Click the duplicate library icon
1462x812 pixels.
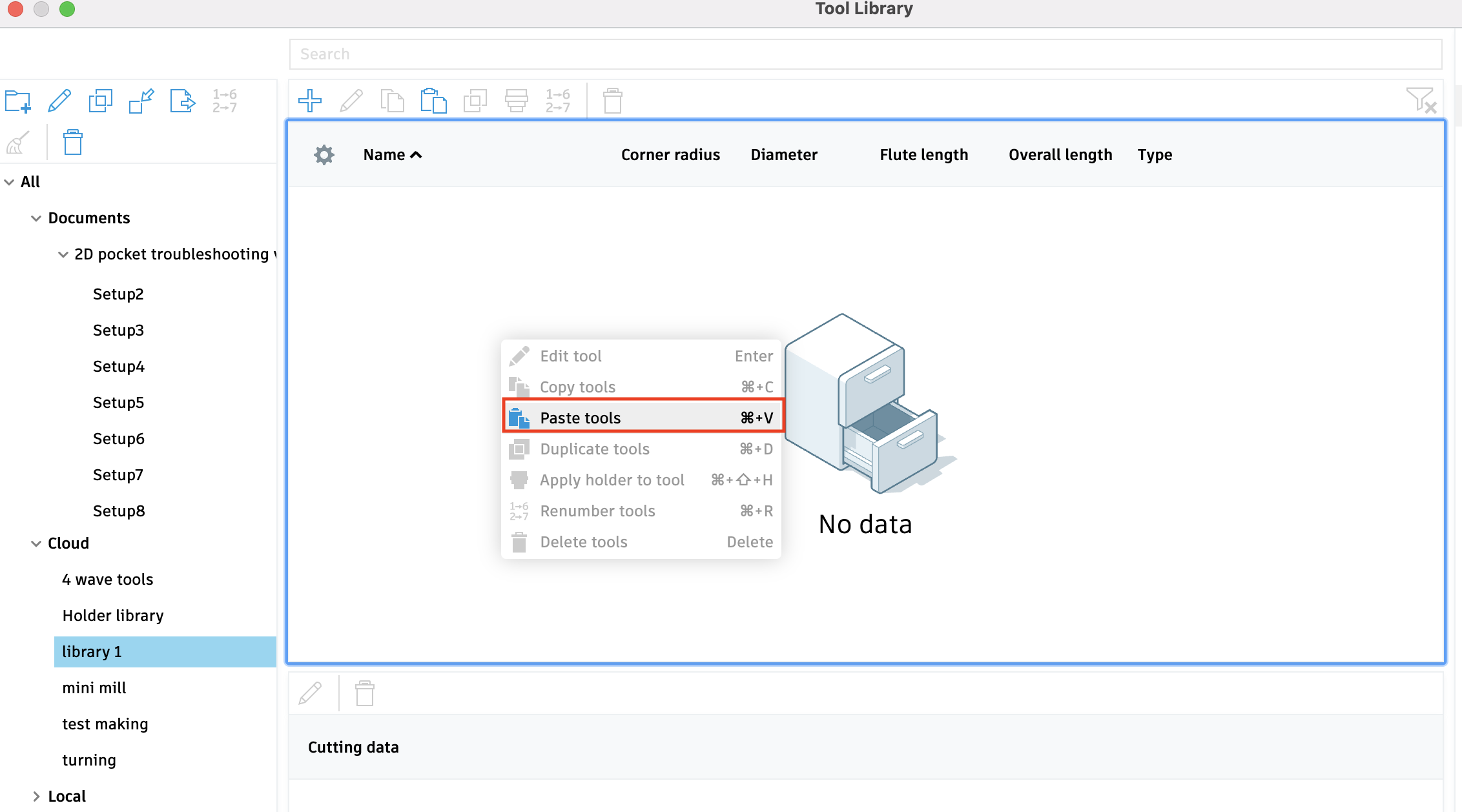click(x=100, y=101)
